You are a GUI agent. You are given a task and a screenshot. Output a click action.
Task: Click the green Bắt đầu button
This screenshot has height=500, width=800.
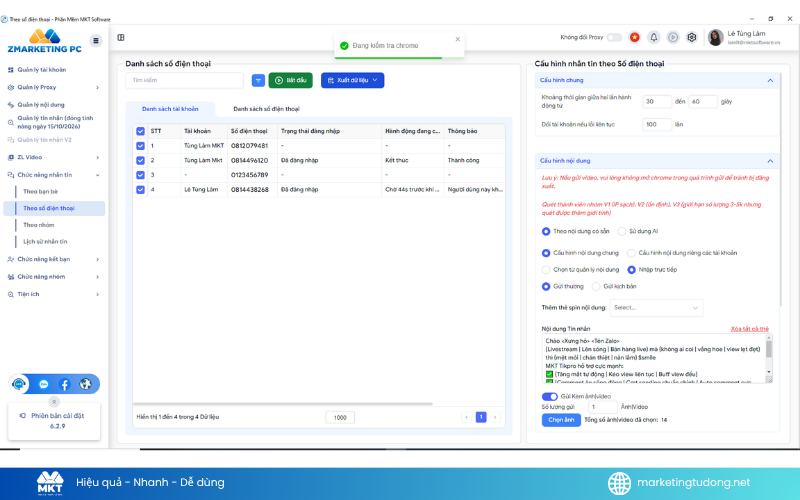[290, 80]
